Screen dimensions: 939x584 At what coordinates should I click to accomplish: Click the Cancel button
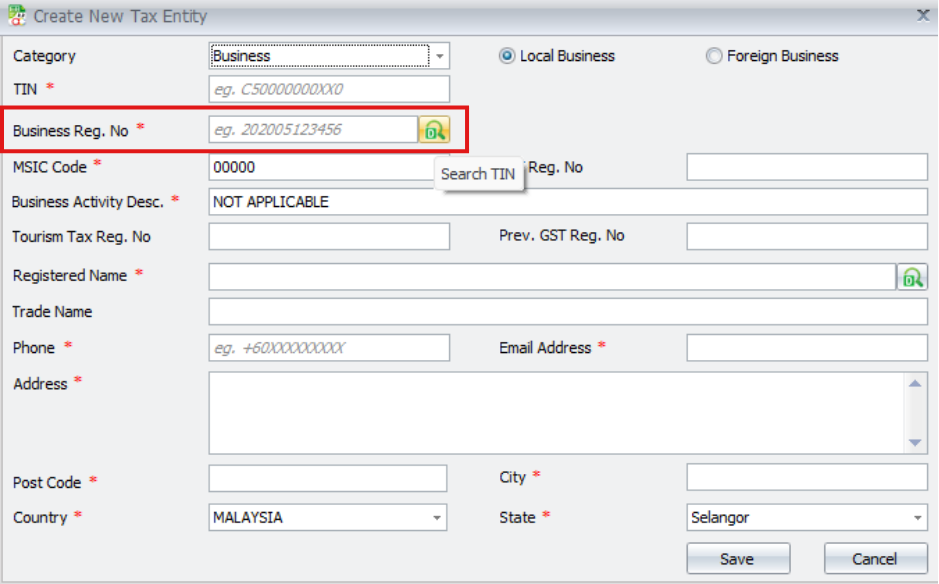click(875, 559)
